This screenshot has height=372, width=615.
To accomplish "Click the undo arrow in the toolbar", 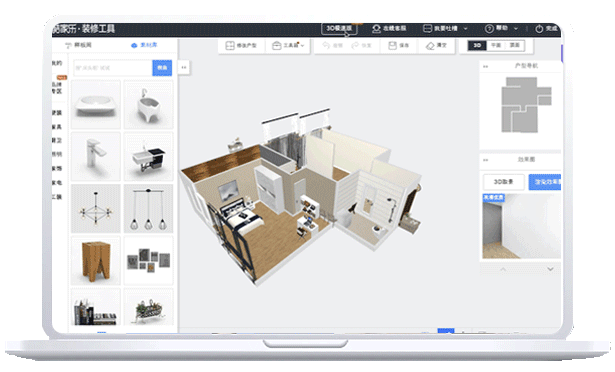I will (326, 46).
